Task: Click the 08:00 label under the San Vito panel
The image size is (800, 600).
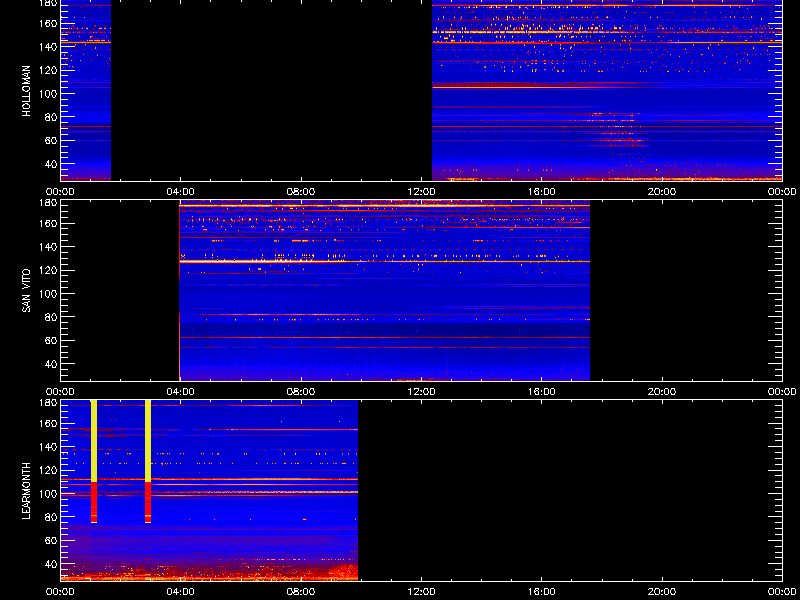Action: pos(301,392)
